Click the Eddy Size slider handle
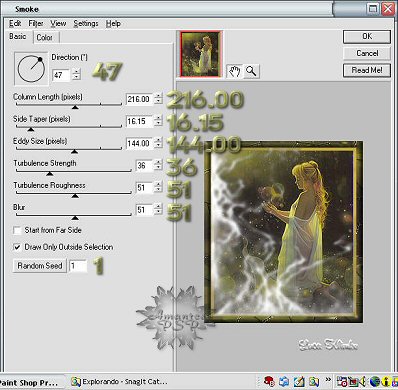Image resolution: width=398 pixels, height=390 pixels. (74, 151)
